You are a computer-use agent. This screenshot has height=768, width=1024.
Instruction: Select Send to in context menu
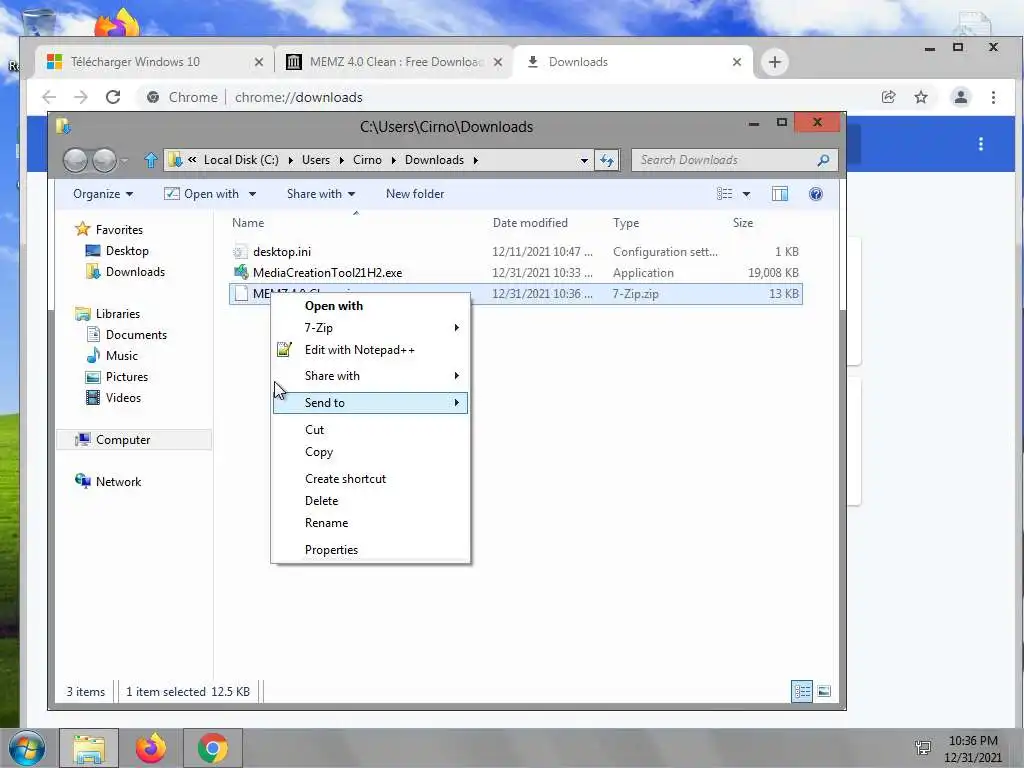pyautogui.click(x=370, y=403)
